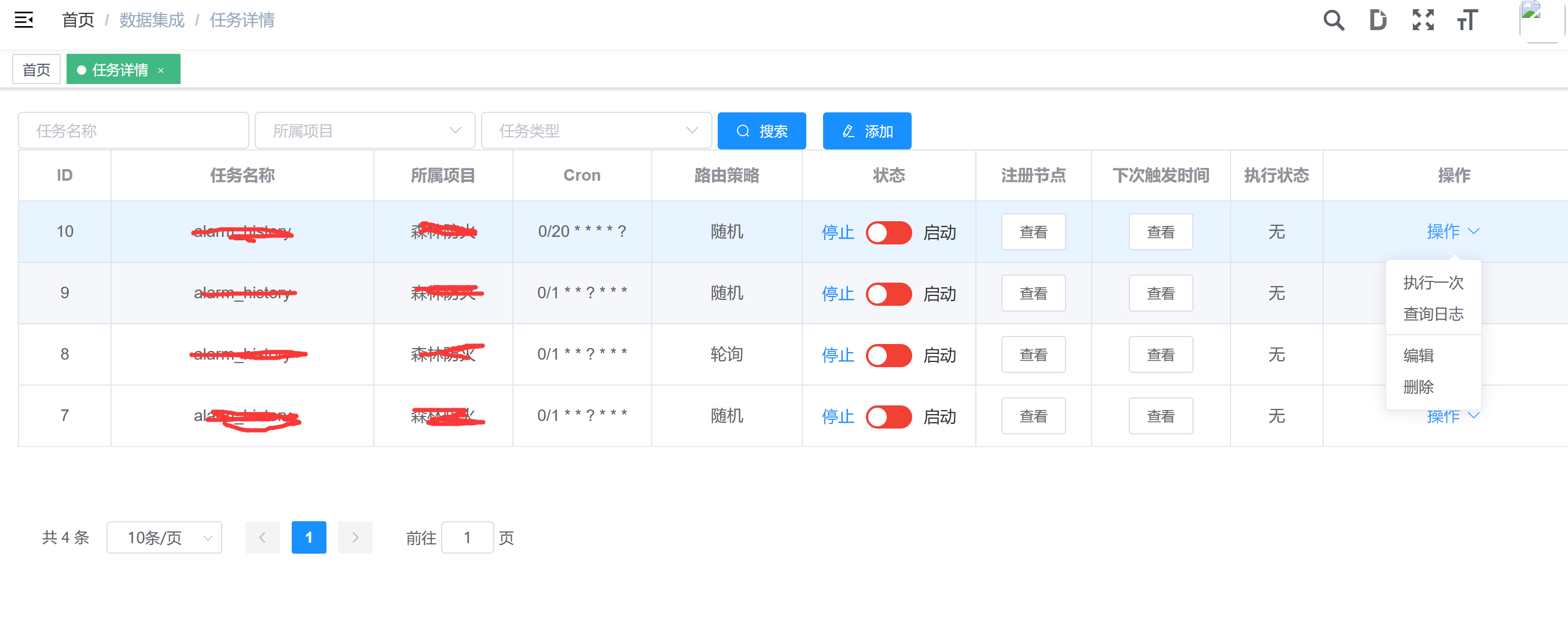Open the 任务类型 dropdown

point(597,130)
